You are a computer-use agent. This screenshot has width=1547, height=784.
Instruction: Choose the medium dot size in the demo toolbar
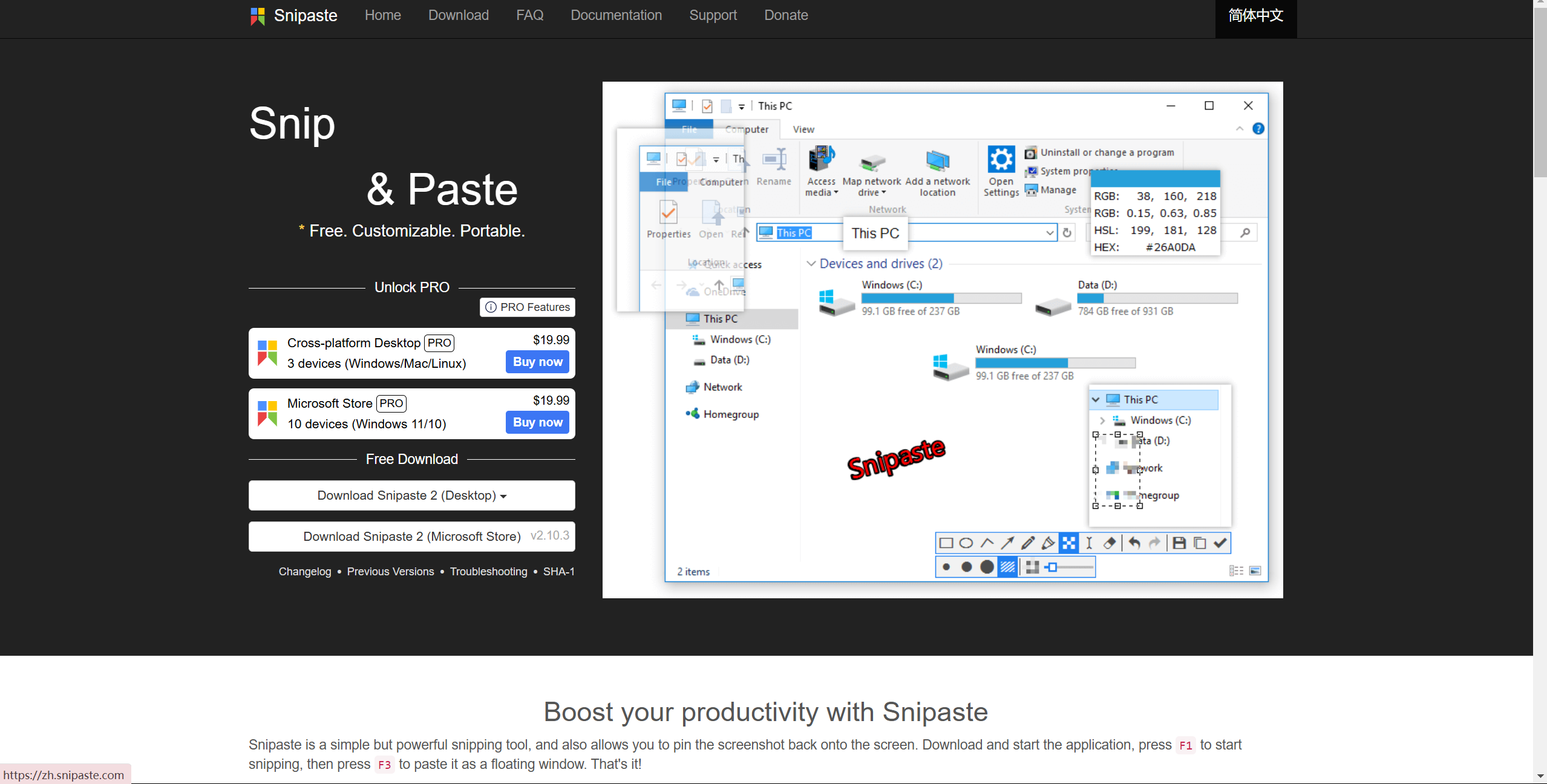click(966, 567)
